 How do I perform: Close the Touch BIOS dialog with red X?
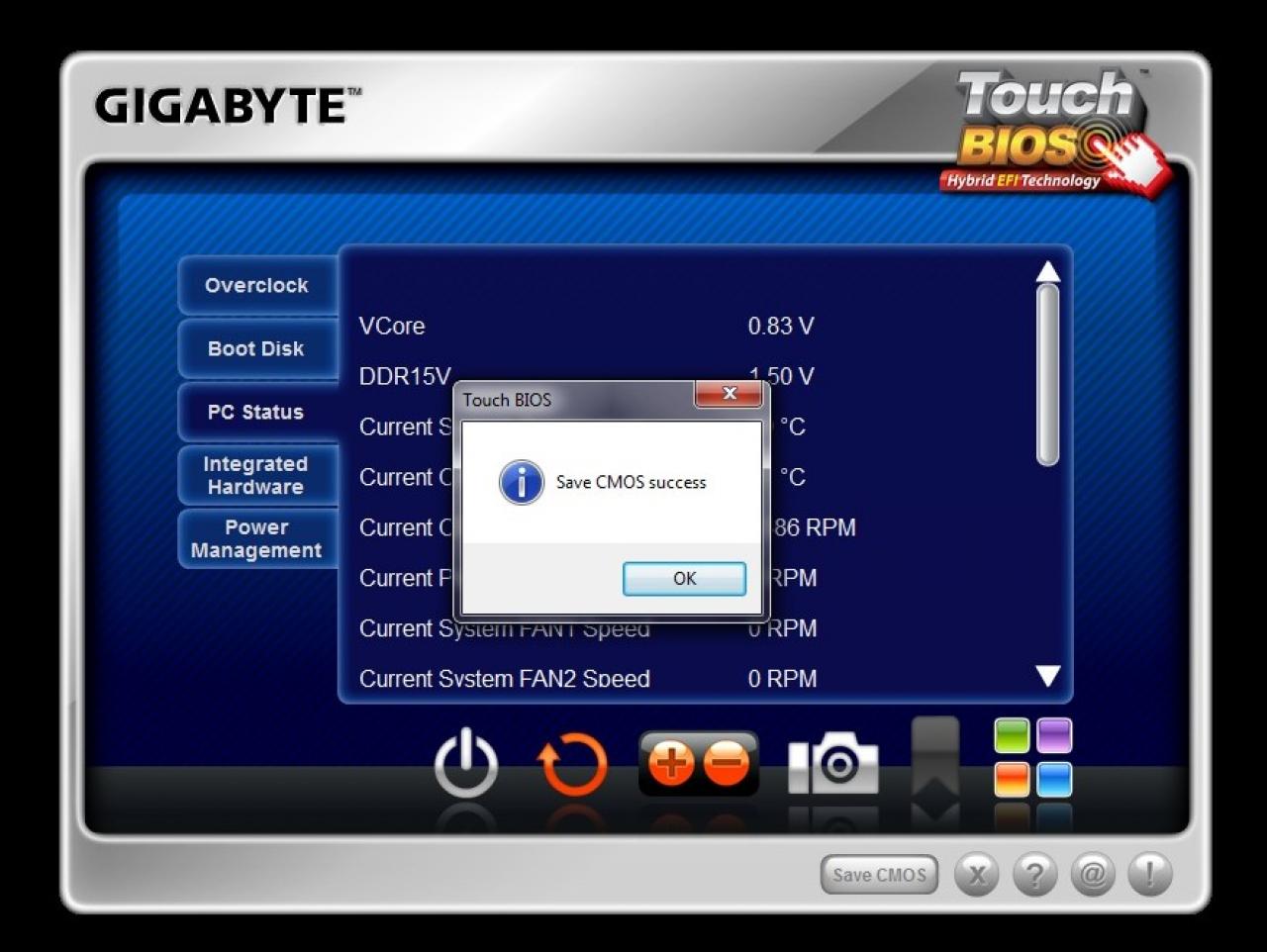730,394
